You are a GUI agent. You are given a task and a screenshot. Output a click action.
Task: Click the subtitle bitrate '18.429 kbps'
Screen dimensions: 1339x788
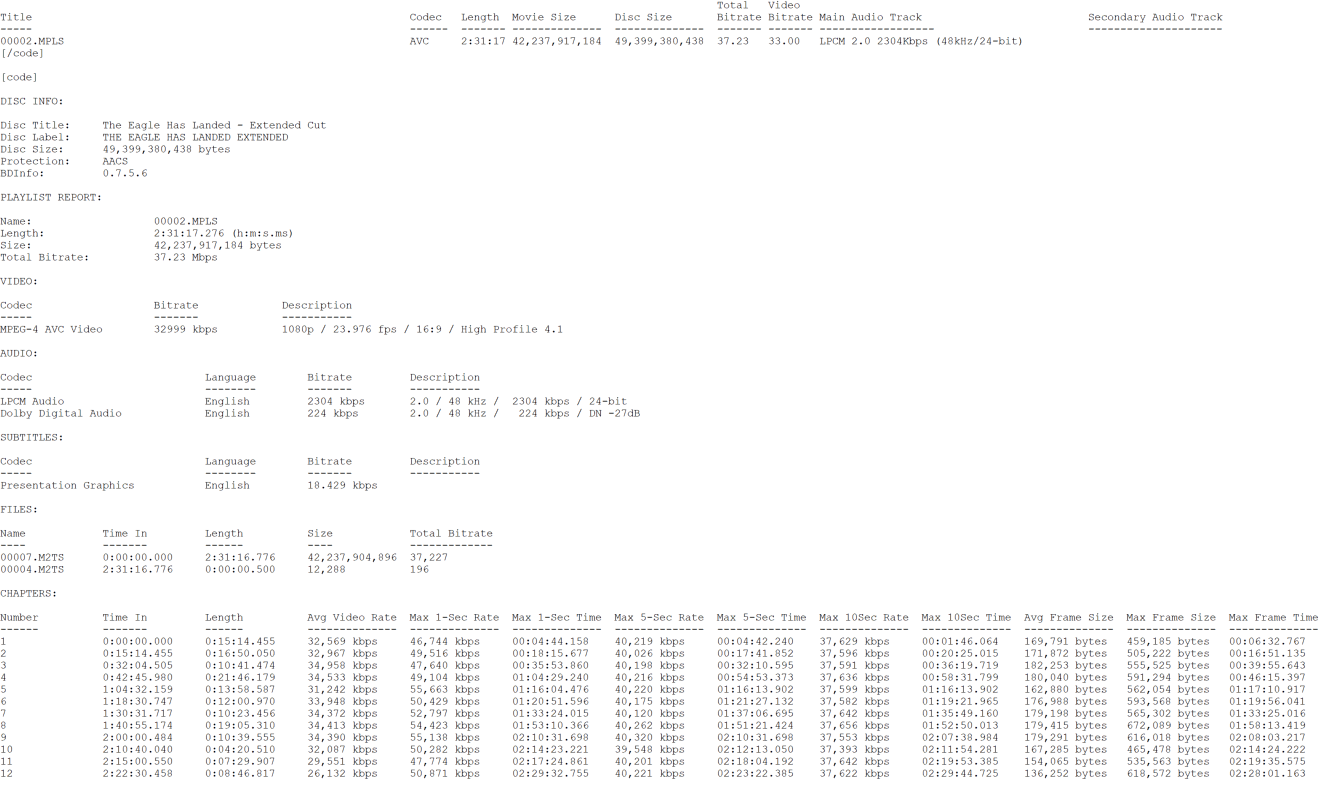pyautogui.click(x=342, y=485)
